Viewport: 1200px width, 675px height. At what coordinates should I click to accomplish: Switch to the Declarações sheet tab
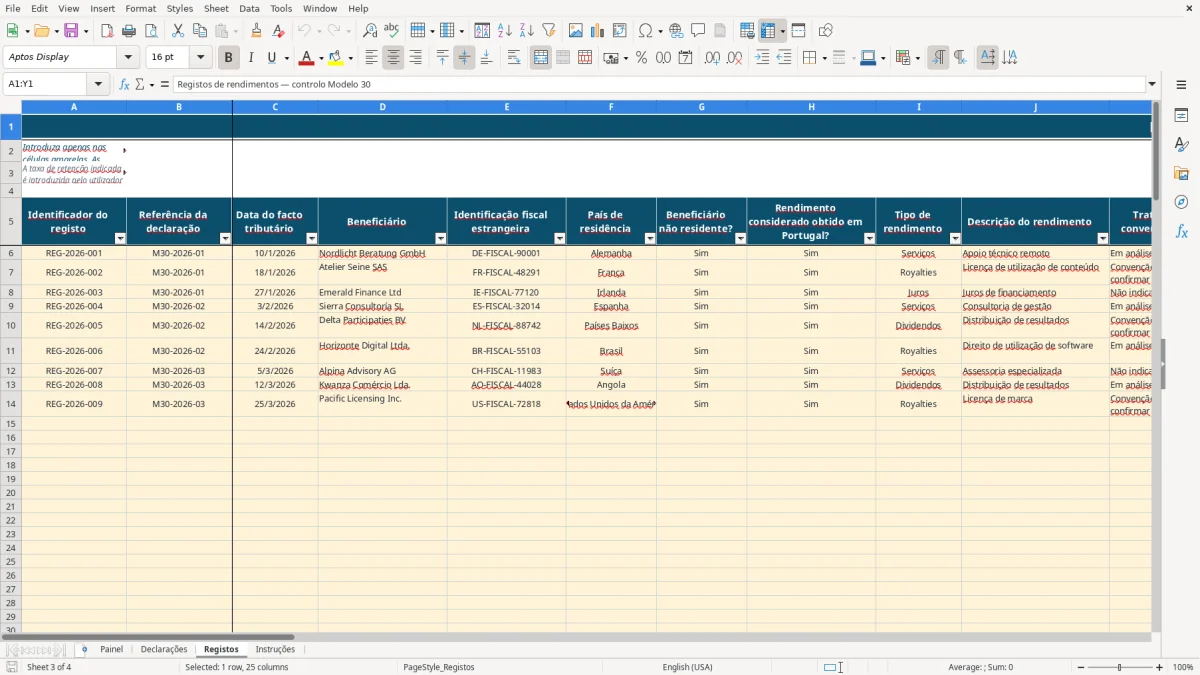pos(164,649)
